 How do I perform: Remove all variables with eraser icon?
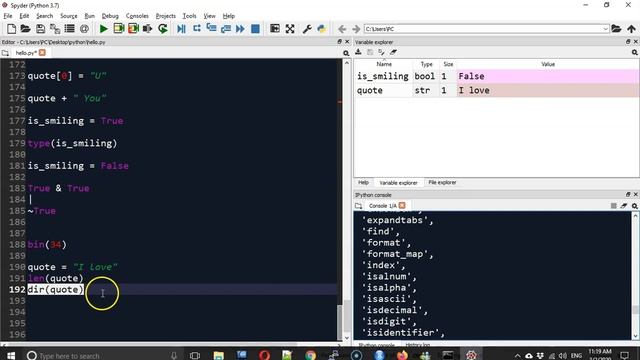click(x=393, y=52)
